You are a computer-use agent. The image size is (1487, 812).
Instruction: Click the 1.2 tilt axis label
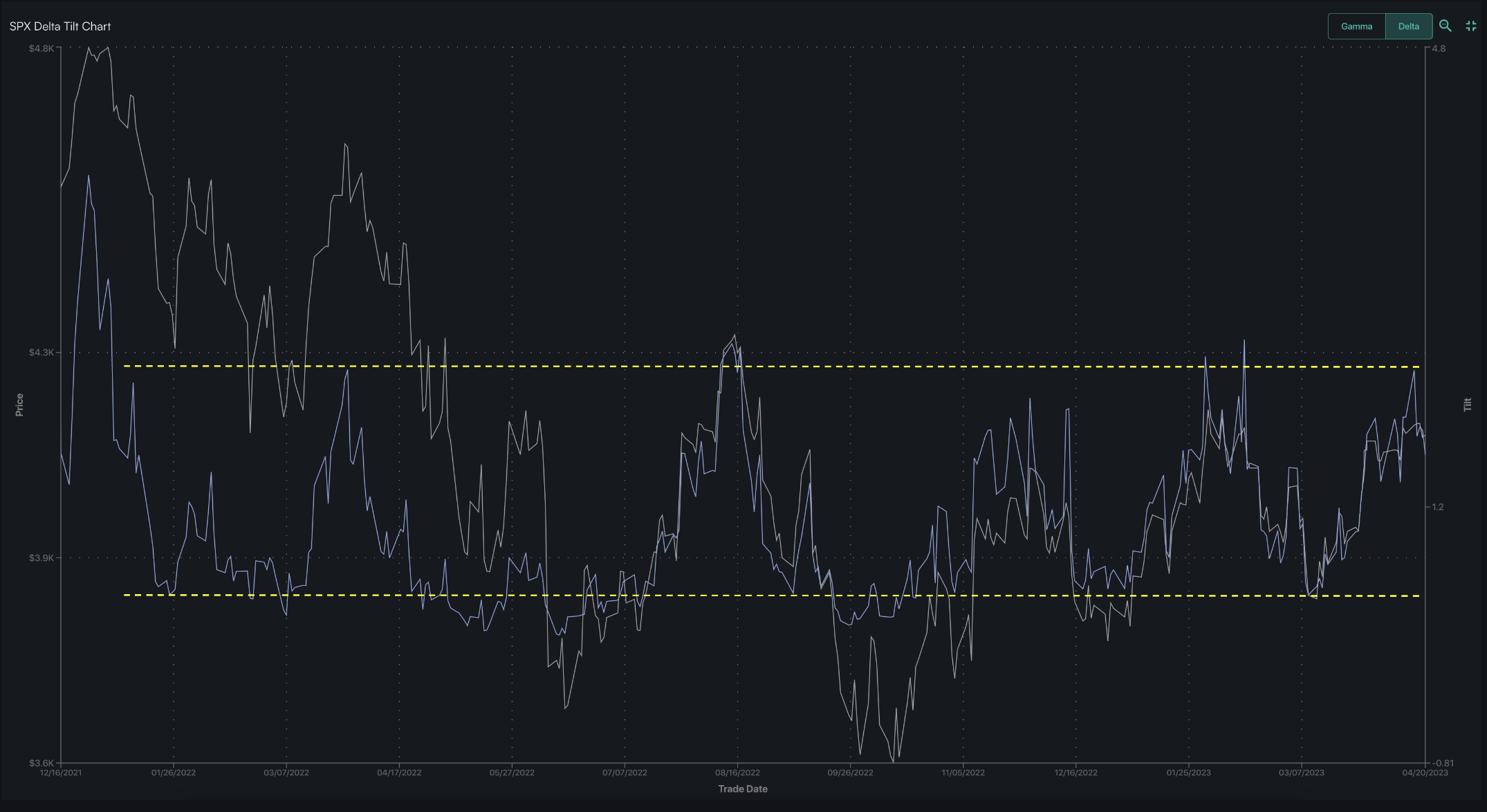click(x=1438, y=507)
